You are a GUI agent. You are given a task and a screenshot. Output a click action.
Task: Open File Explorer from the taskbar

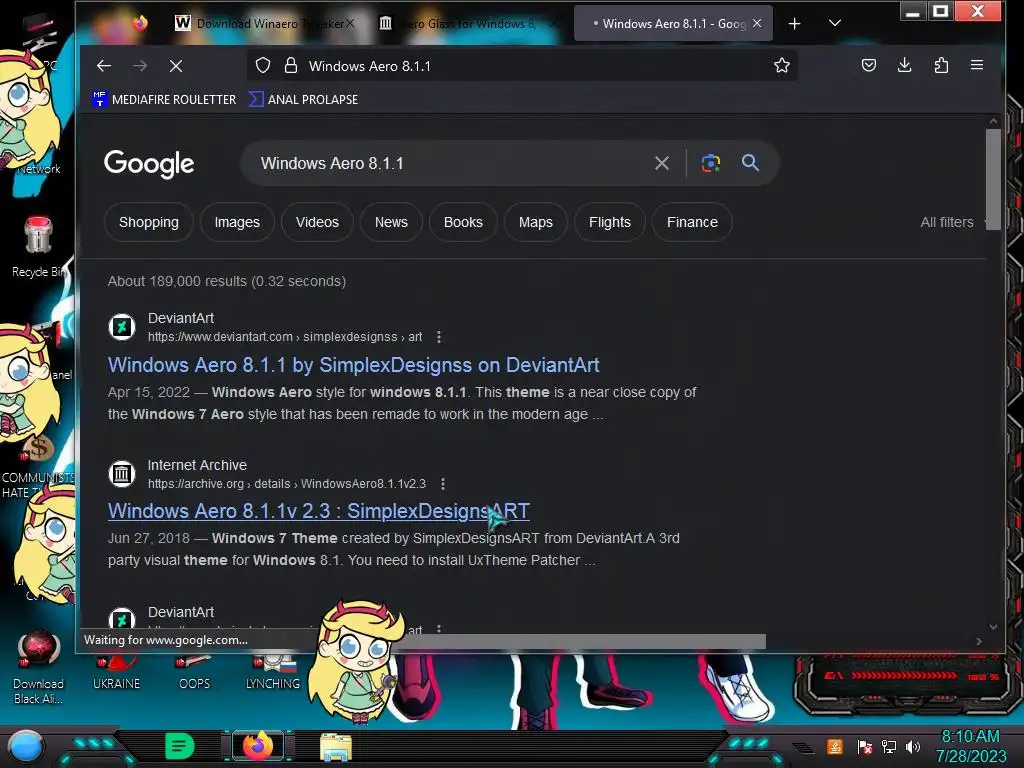coord(336,747)
